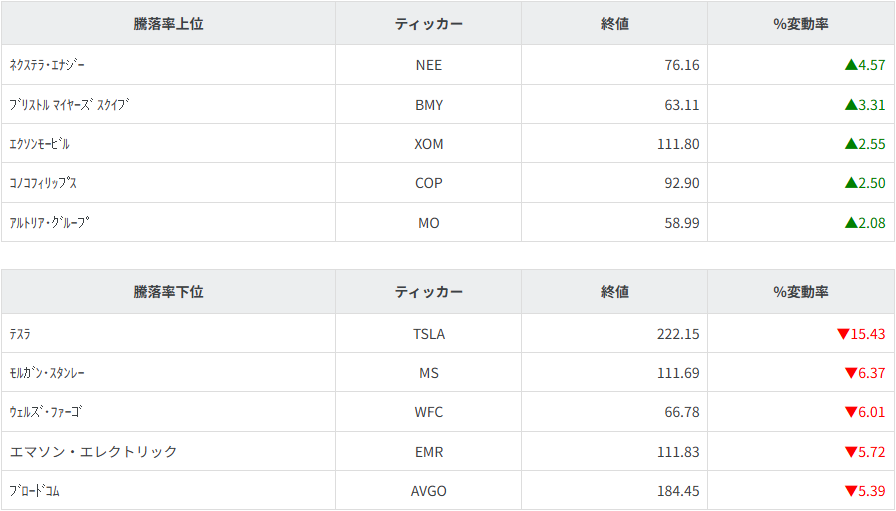Select the NEE ticker symbol
Screen dimensions: 896x511
tap(428, 65)
